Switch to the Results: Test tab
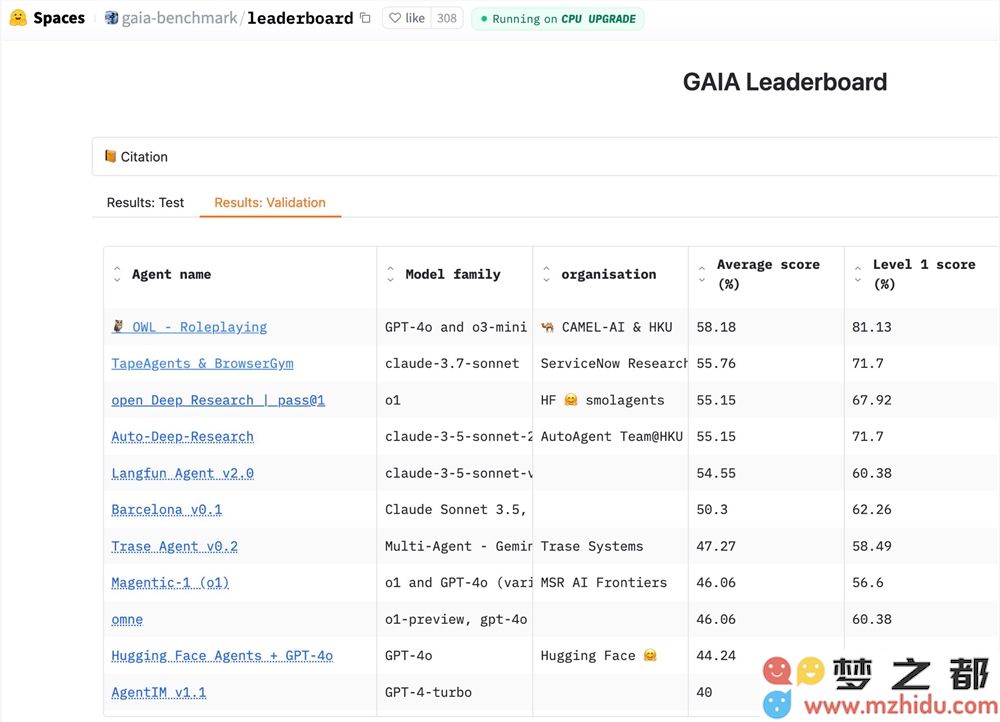 (x=145, y=202)
